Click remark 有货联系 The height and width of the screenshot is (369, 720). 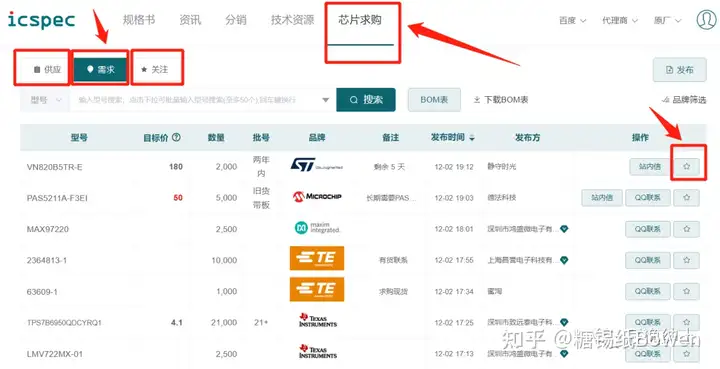(x=393, y=260)
